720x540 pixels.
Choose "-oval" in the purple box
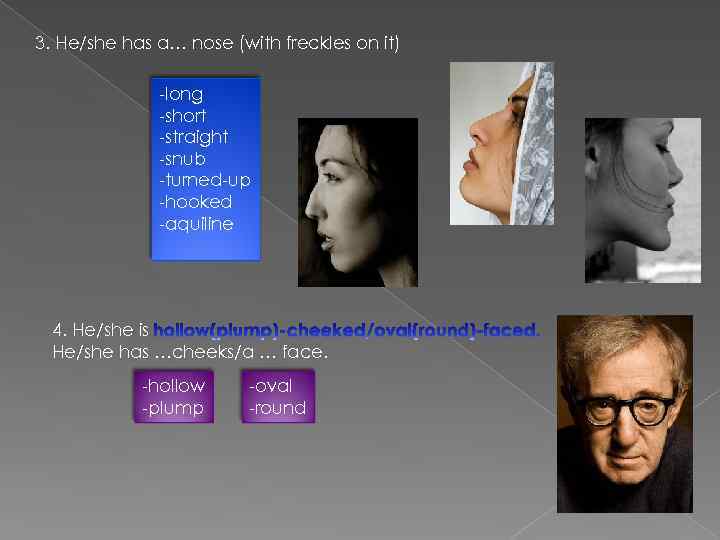270,386
